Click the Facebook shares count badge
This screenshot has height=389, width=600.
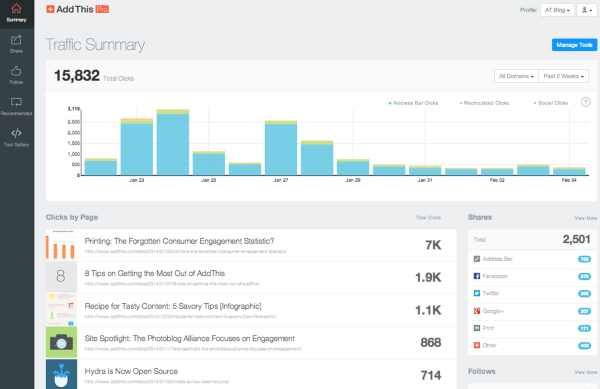tap(584, 276)
